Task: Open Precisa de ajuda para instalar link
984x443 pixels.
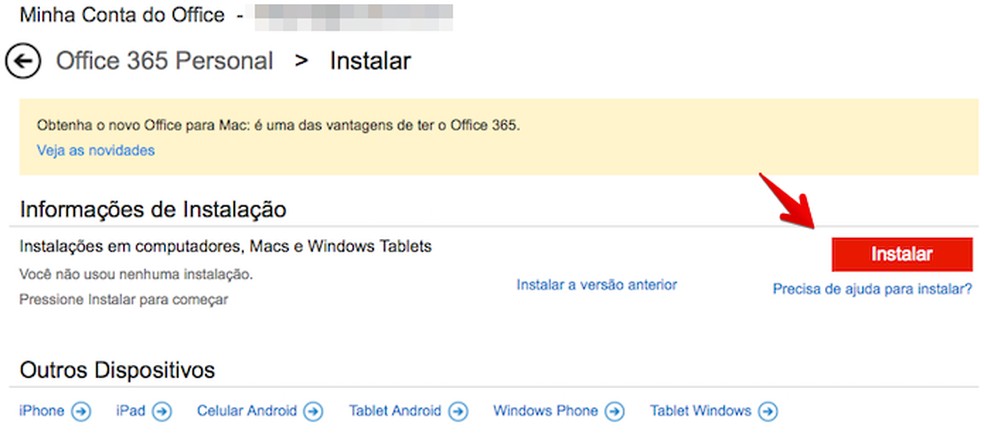Action: (x=872, y=290)
